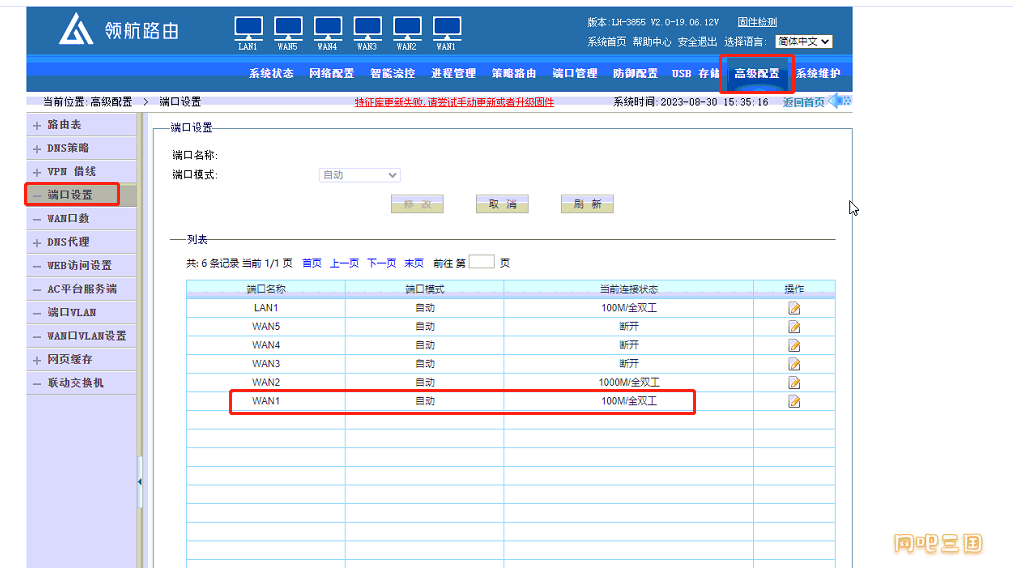1013x568 pixels.
Task: Click the WAN1 port name cell
Action: pyautogui.click(x=266, y=401)
